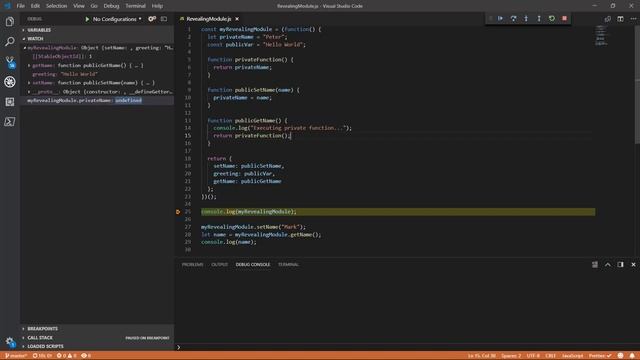Open the Manage gear icon in the activity bar
The width and height of the screenshot is (640, 360).
(10, 342)
